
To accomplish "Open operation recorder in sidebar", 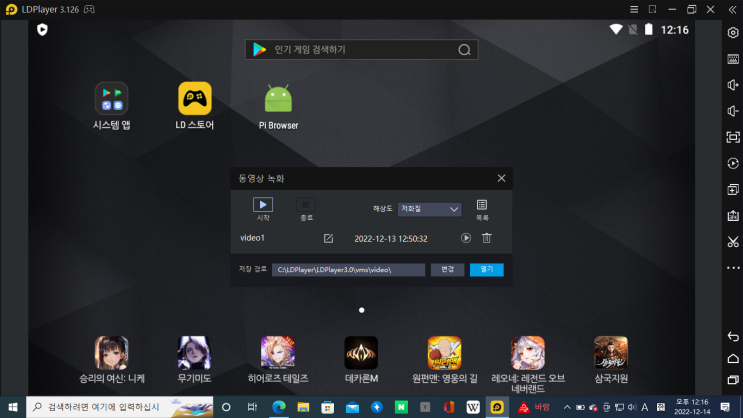I will coord(733,164).
